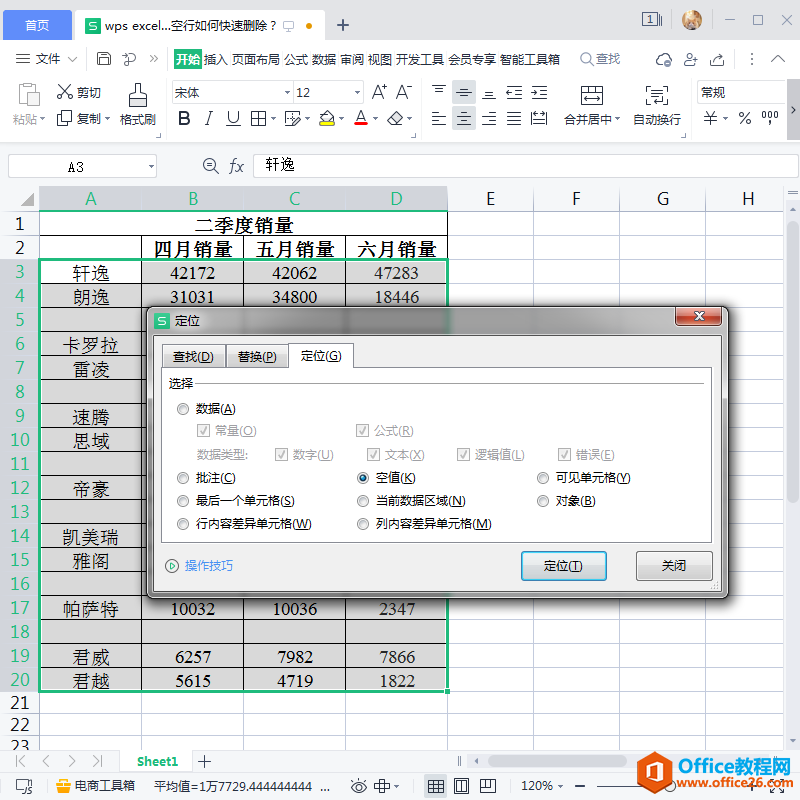800x800 pixels.
Task: Select the 对象(B) radio option
Action: (x=543, y=501)
